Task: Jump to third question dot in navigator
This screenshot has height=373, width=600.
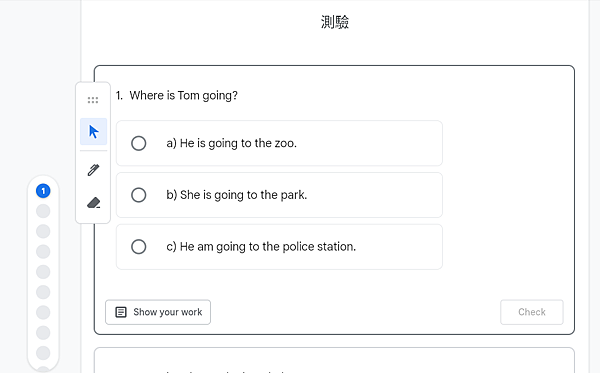Action: 43,231
